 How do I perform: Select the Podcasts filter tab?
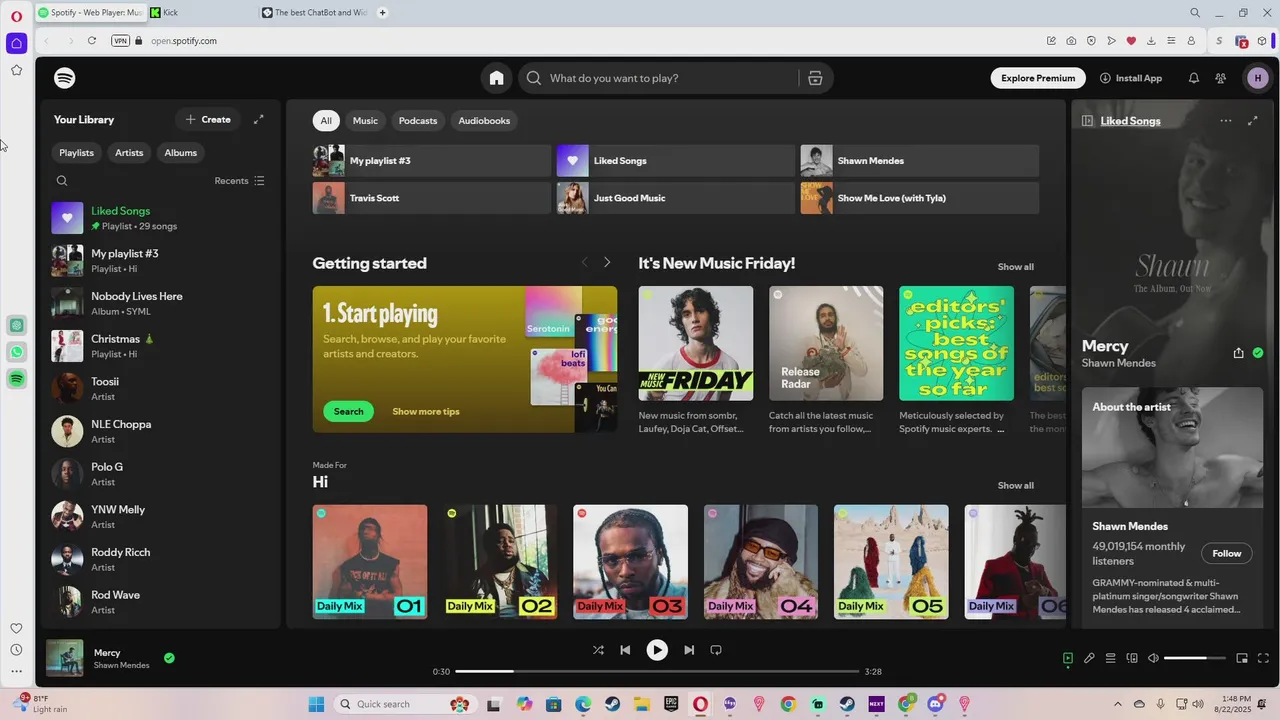pyautogui.click(x=418, y=121)
